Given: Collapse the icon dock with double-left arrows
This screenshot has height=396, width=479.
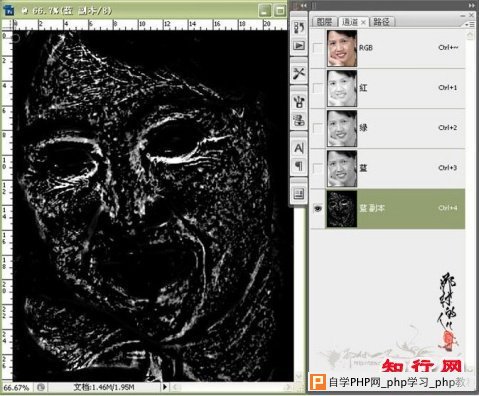Looking at the screenshot, I should pos(303,5).
